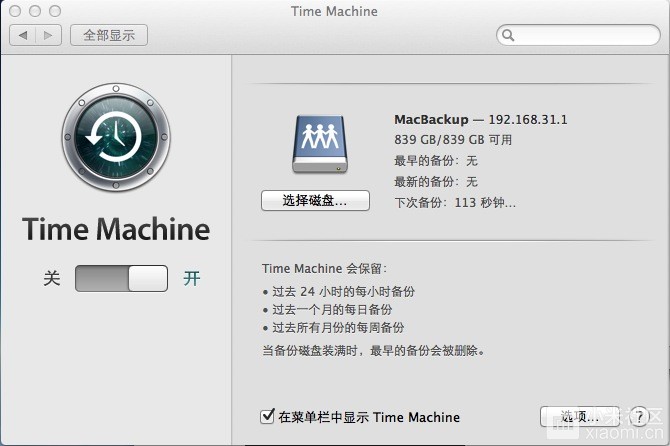Click the 开 label beside the switch
670x446 pixels.
(x=191, y=278)
